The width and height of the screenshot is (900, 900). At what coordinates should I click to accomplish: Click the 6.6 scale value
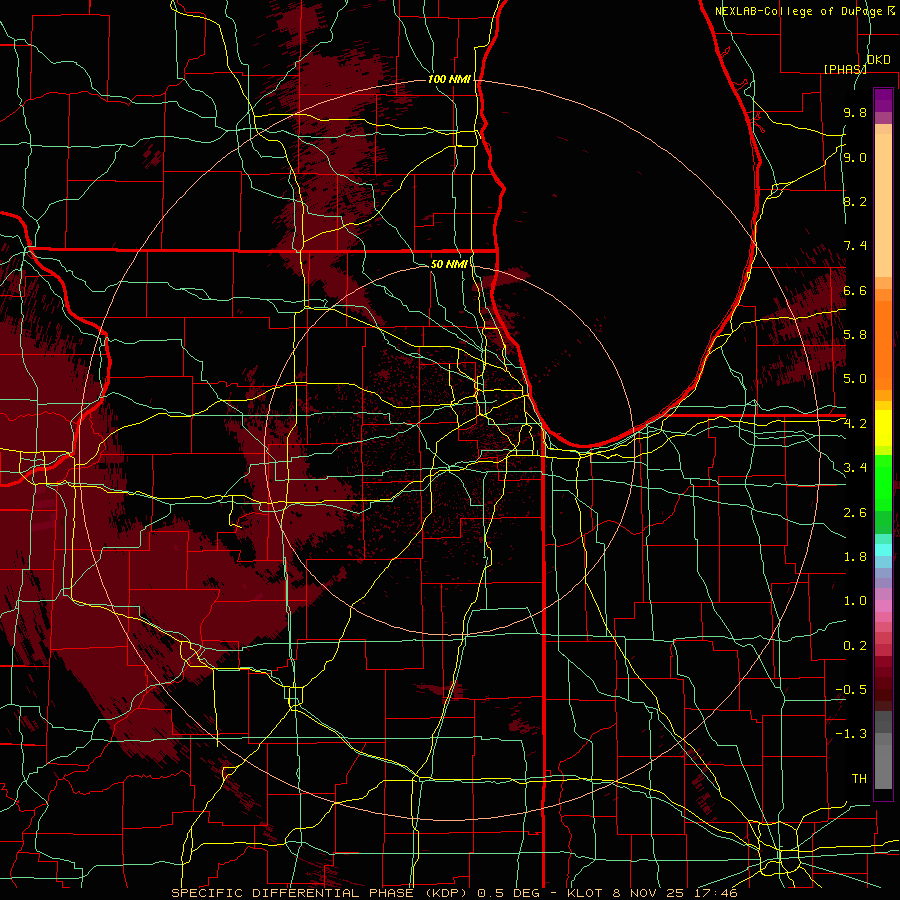pos(855,290)
